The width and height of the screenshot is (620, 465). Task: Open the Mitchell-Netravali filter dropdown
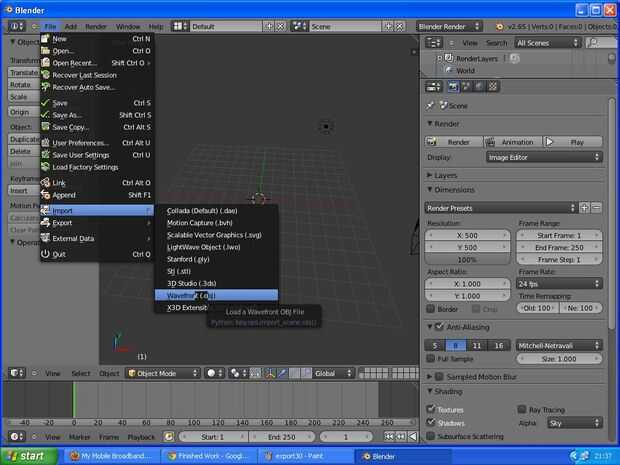point(559,346)
